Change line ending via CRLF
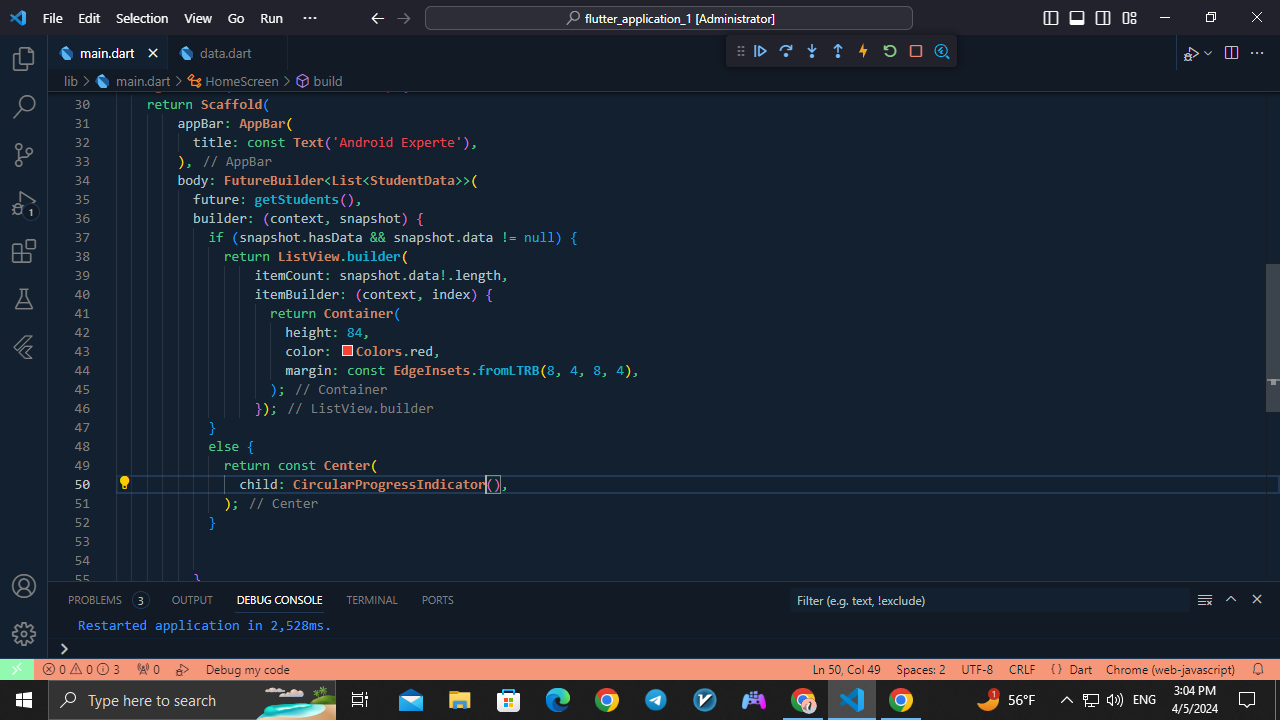This screenshot has height=720, width=1280. 1022,669
